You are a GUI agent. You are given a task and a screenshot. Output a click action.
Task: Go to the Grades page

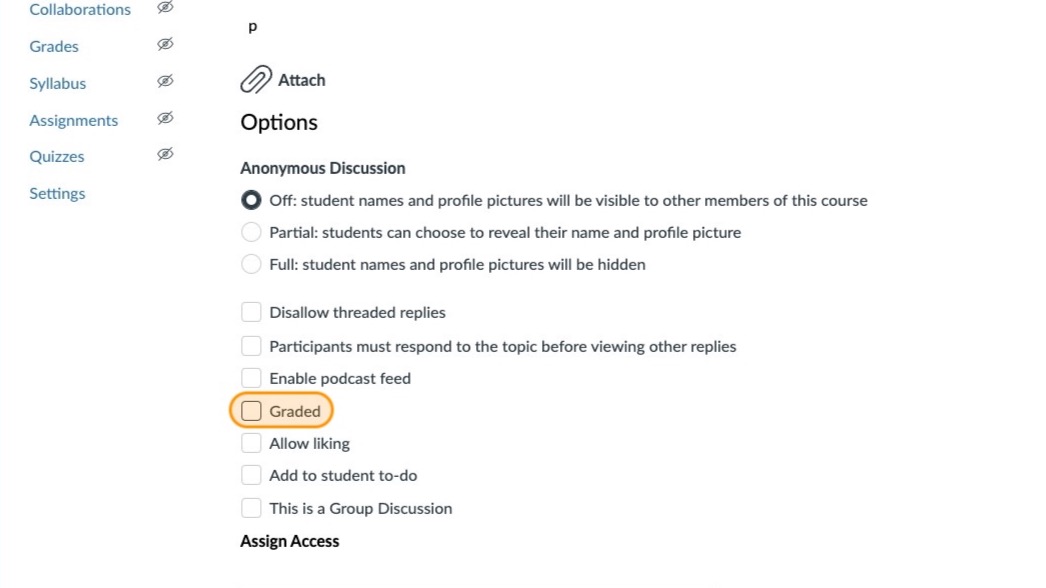(54, 46)
